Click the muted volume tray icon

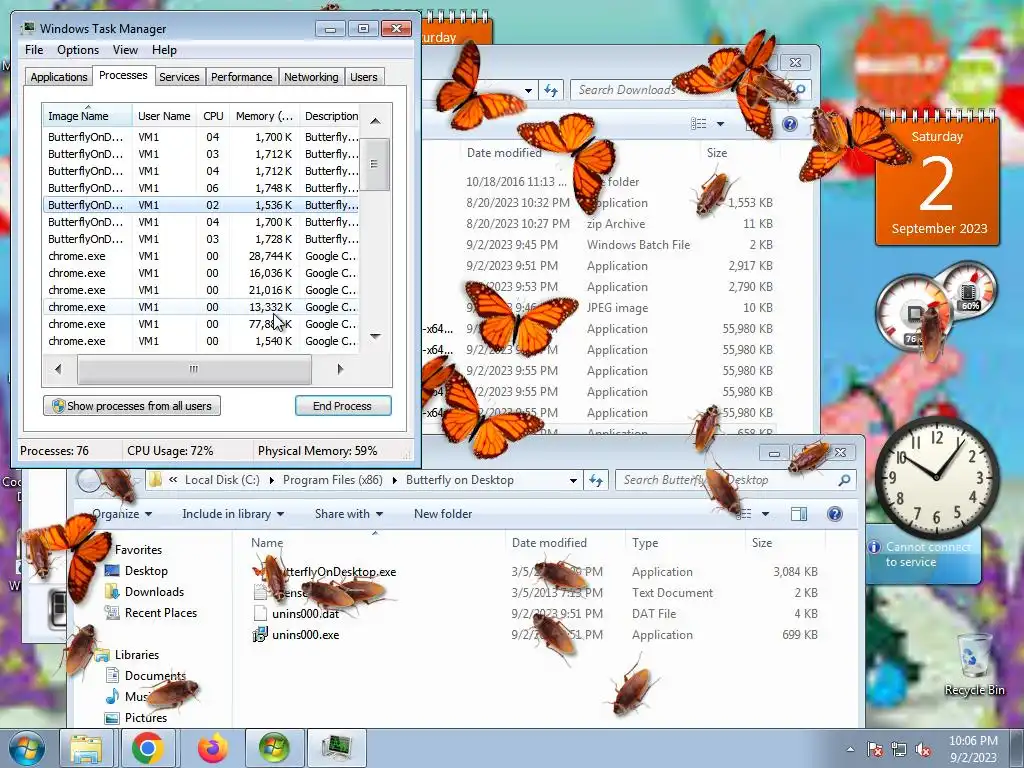tap(922, 750)
